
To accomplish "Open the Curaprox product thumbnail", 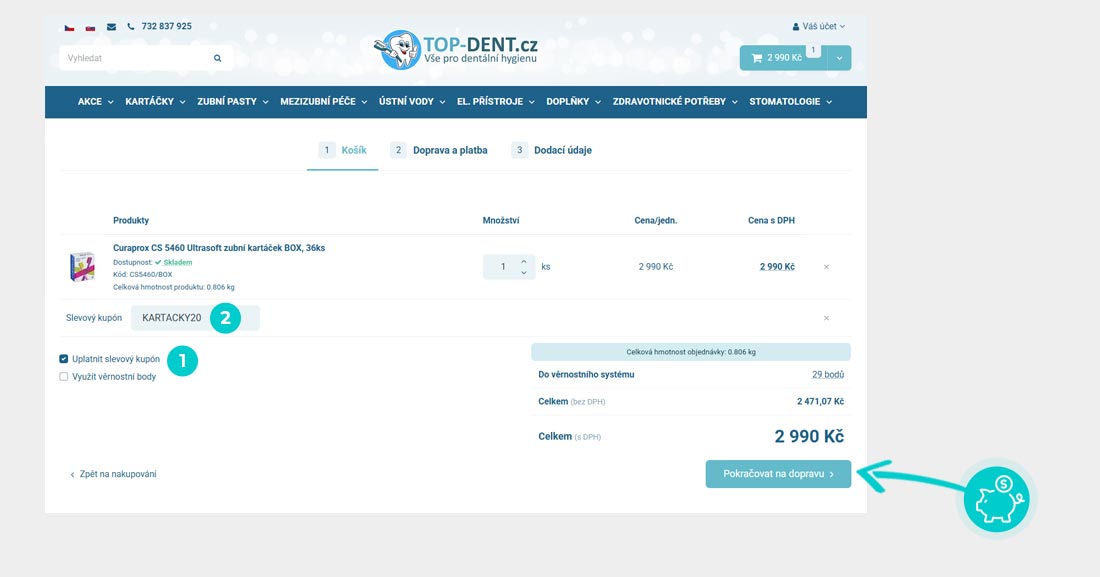I will (x=81, y=267).
